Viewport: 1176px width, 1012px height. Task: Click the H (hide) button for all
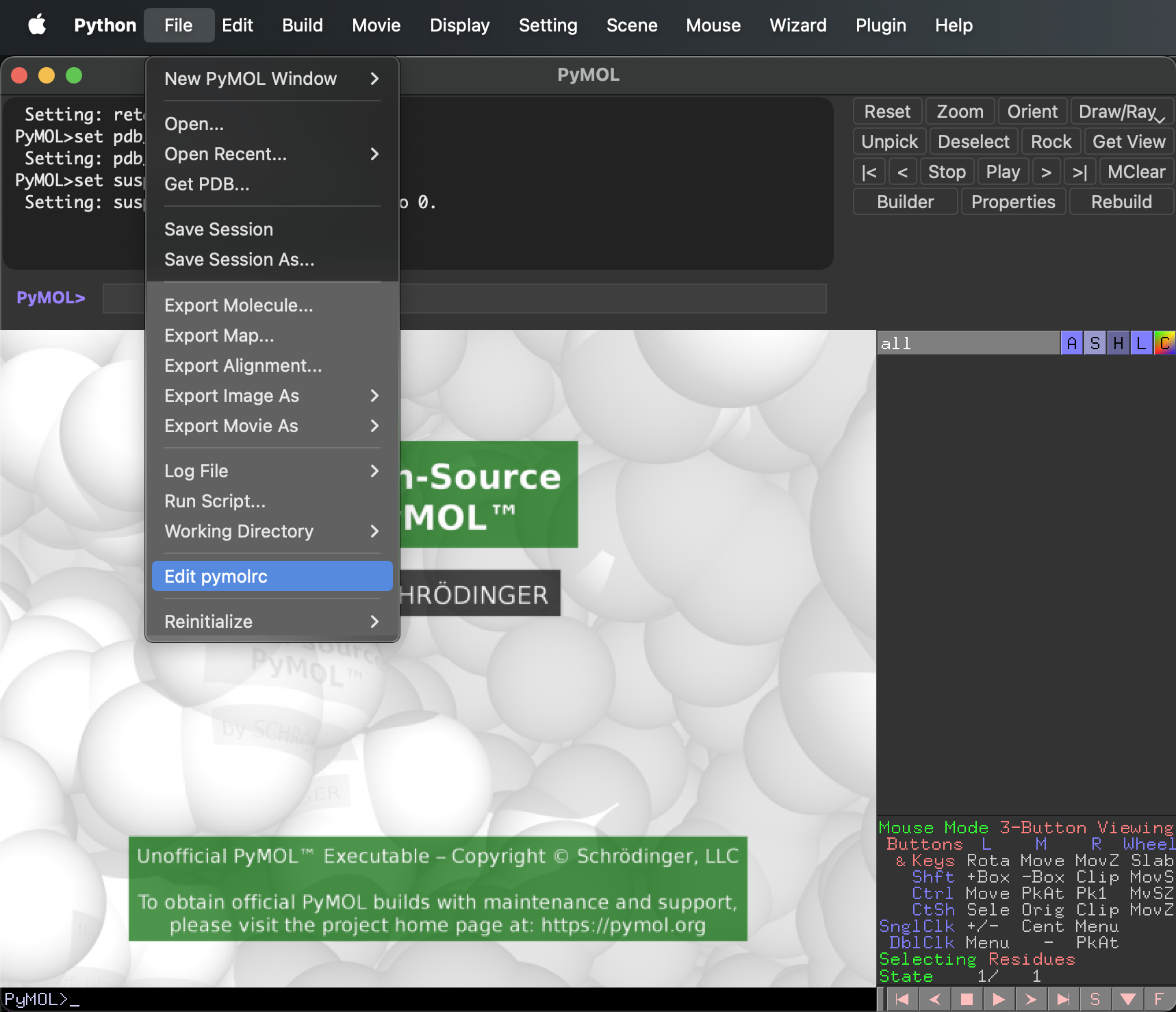tap(1118, 343)
